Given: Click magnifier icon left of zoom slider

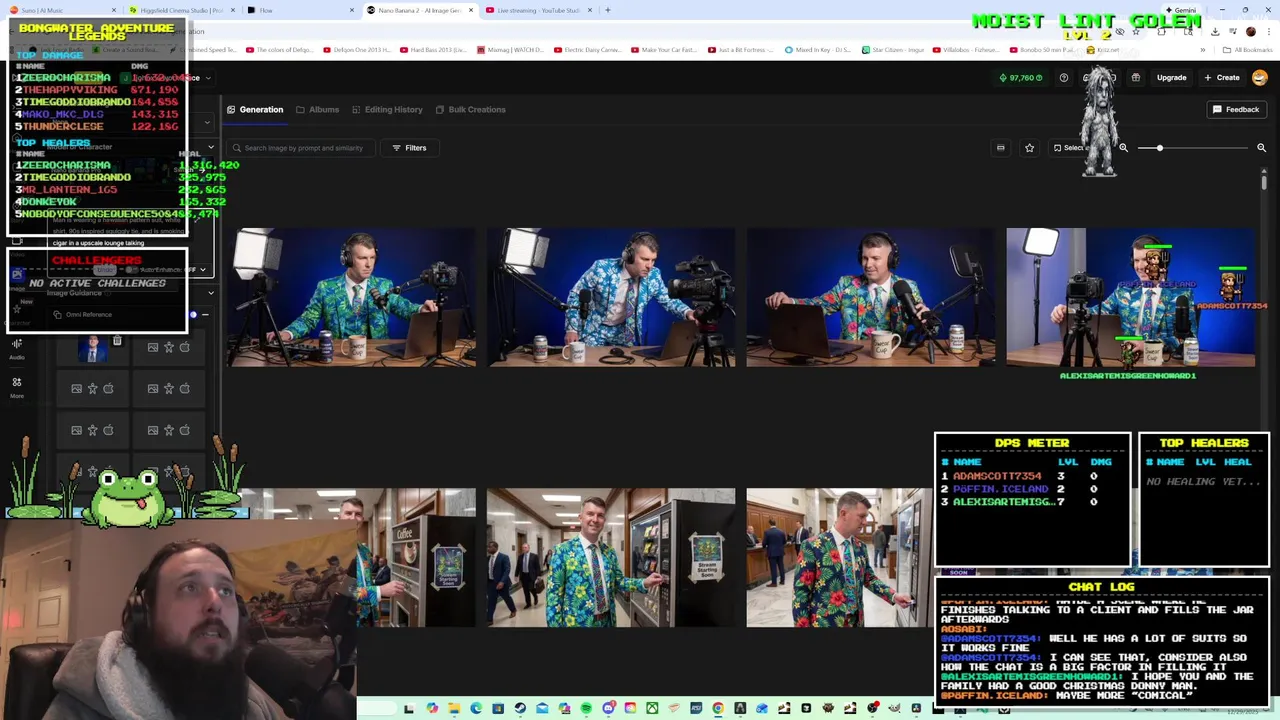Looking at the screenshot, I should pyautogui.click(x=1123, y=148).
